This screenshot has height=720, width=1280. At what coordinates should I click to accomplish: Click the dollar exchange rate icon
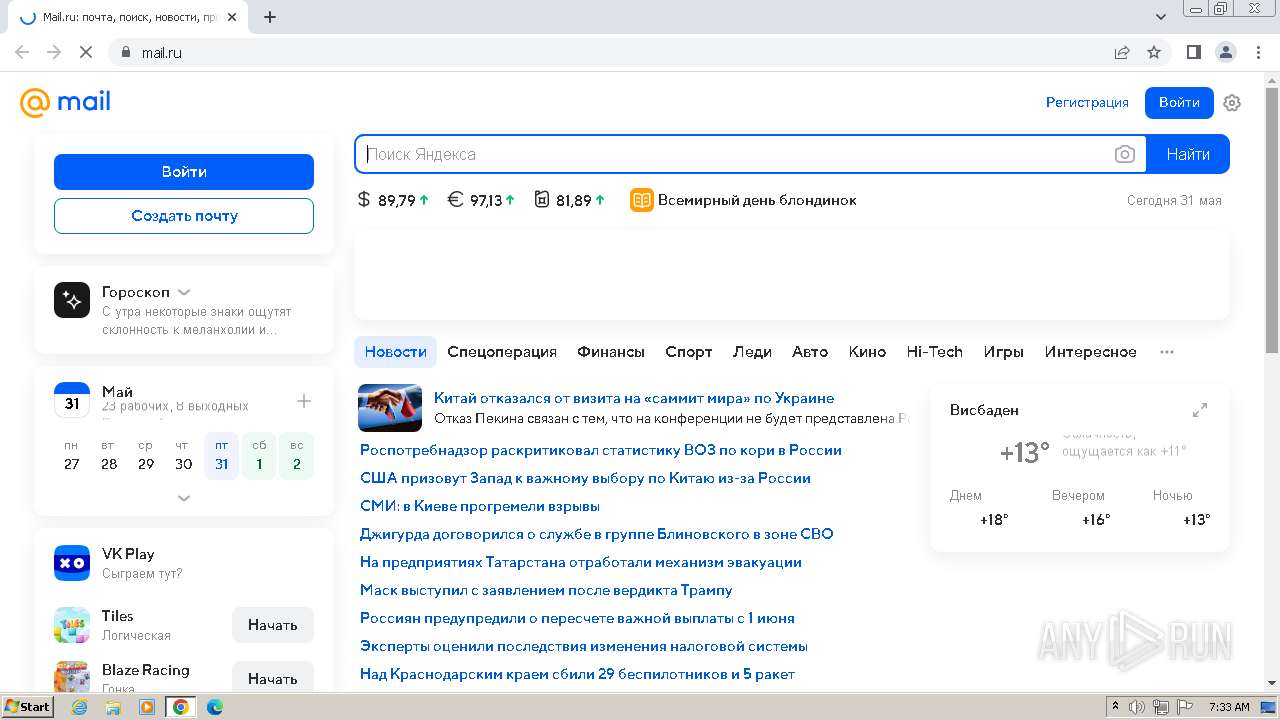[364, 200]
